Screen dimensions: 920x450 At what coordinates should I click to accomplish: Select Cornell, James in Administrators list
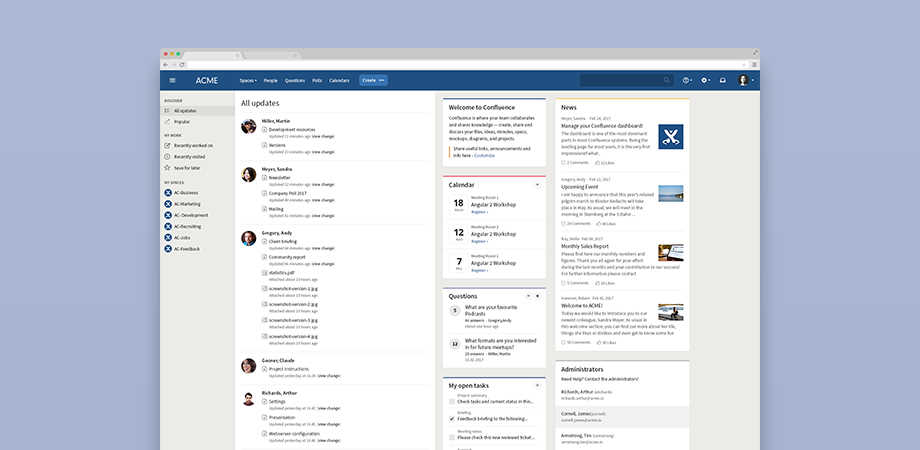click(623, 416)
